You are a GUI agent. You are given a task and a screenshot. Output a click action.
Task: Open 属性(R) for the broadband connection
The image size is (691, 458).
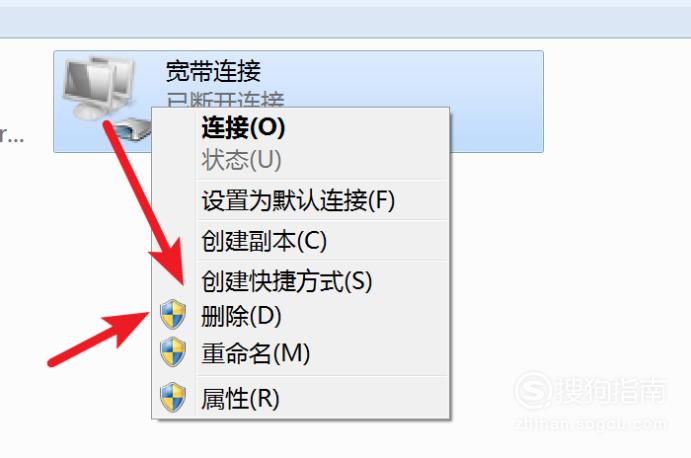[x=240, y=399]
